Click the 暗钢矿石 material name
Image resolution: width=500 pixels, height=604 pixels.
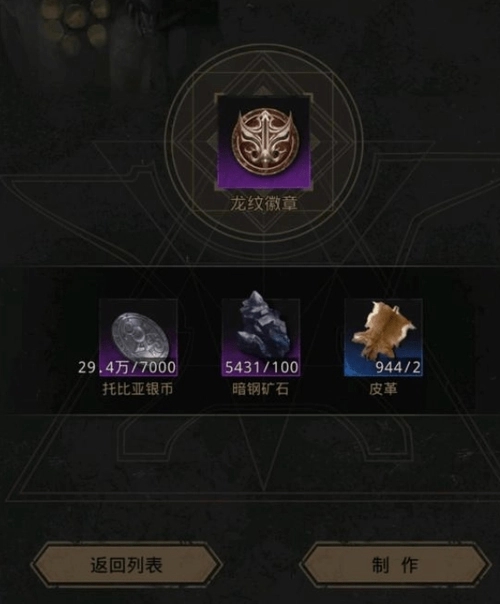pyautogui.click(x=260, y=389)
